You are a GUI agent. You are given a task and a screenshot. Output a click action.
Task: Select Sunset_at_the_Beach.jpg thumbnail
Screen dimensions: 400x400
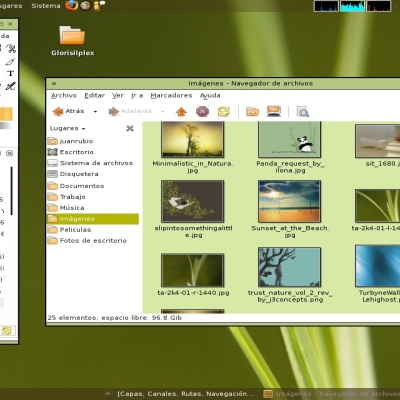pos(289,201)
